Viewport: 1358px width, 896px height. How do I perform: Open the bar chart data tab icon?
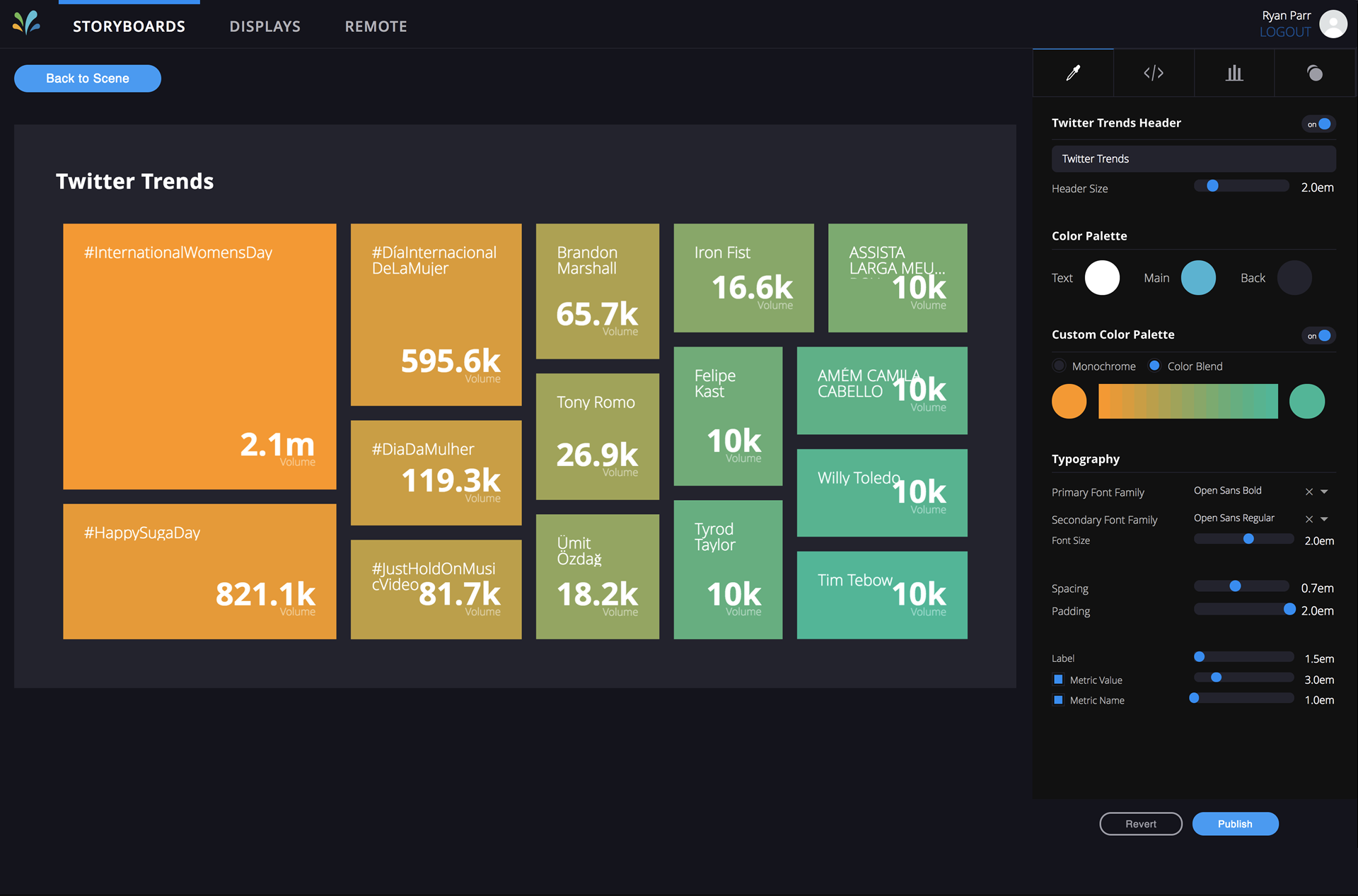tap(1234, 73)
